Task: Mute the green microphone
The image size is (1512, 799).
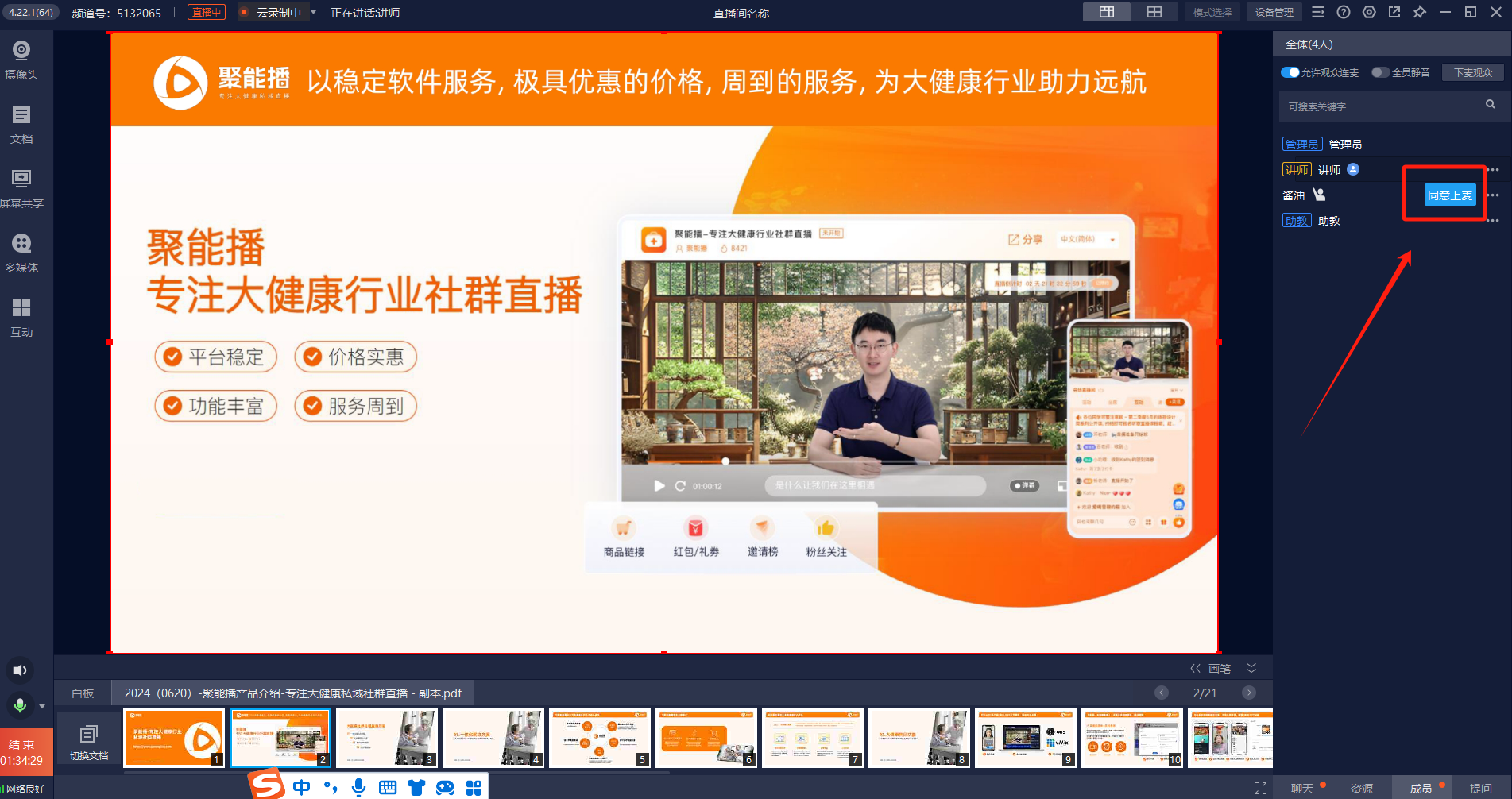Action: pos(21,704)
